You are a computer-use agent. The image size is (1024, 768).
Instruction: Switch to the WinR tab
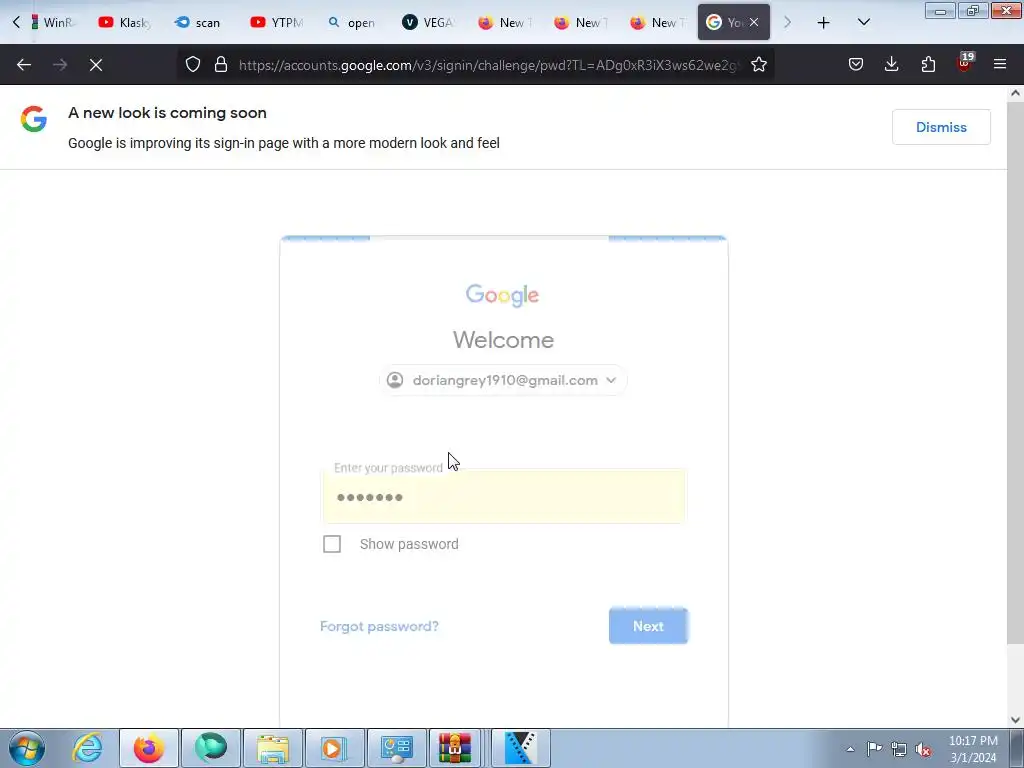point(52,22)
